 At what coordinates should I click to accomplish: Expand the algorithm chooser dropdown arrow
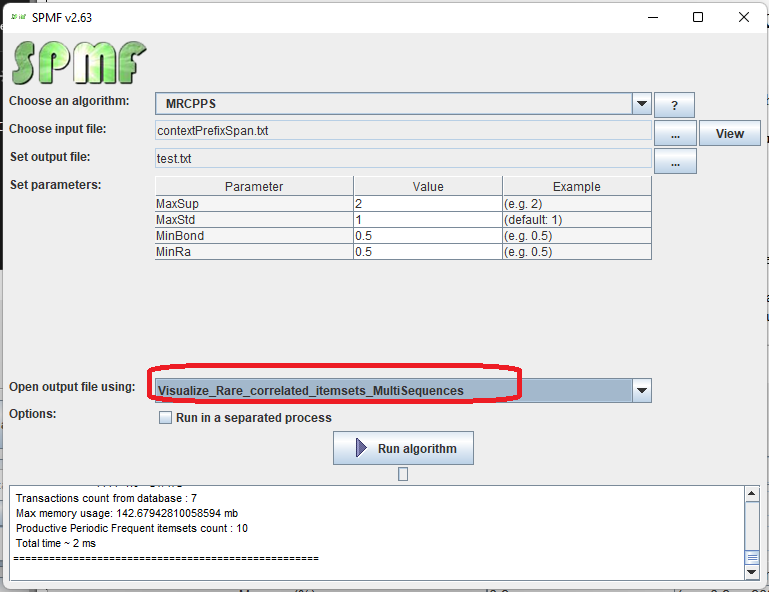coord(641,104)
